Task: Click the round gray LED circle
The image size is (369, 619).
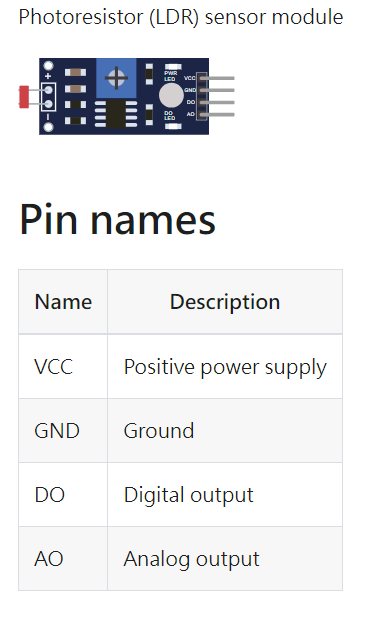Action: [171, 96]
